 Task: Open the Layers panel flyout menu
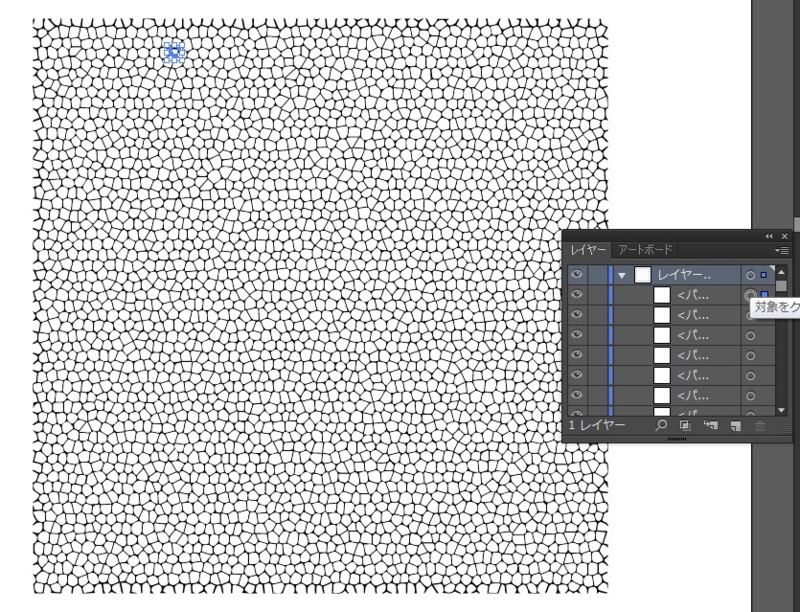[x=781, y=250]
